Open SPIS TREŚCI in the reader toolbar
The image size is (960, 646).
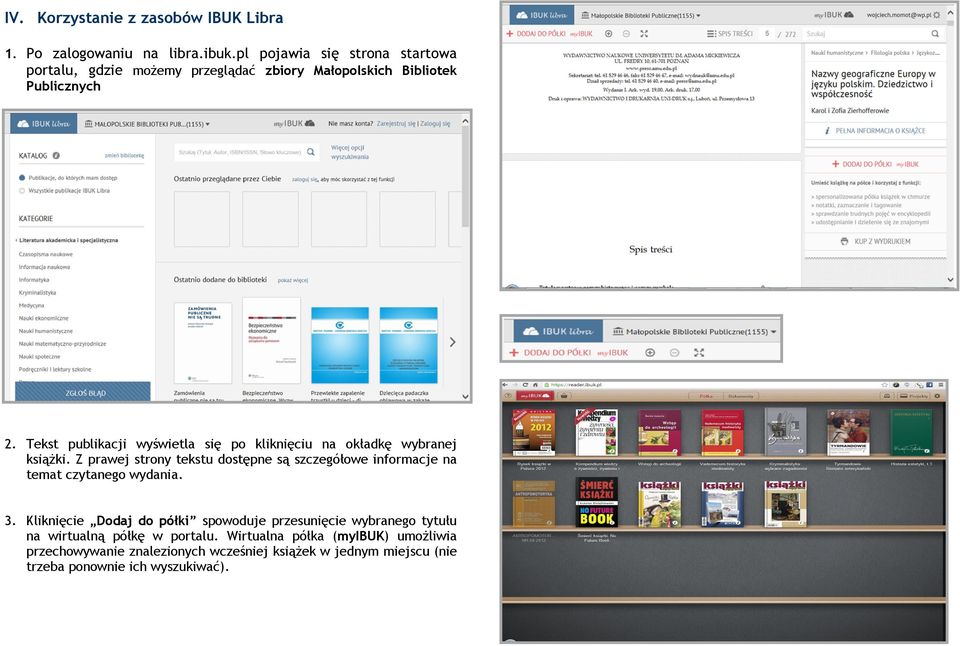point(729,34)
